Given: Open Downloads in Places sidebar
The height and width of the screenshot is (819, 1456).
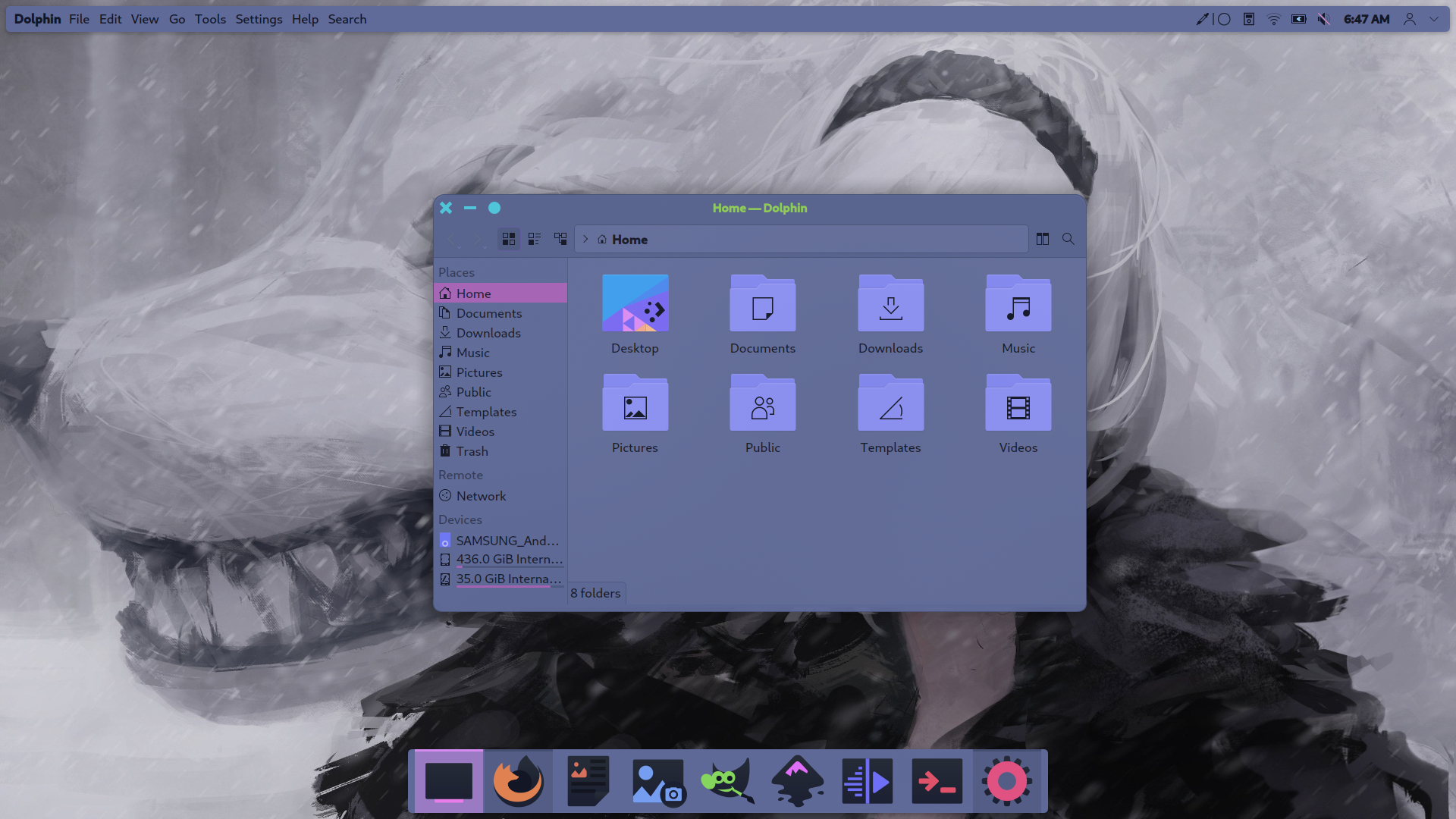Looking at the screenshot, I should 500,333.
